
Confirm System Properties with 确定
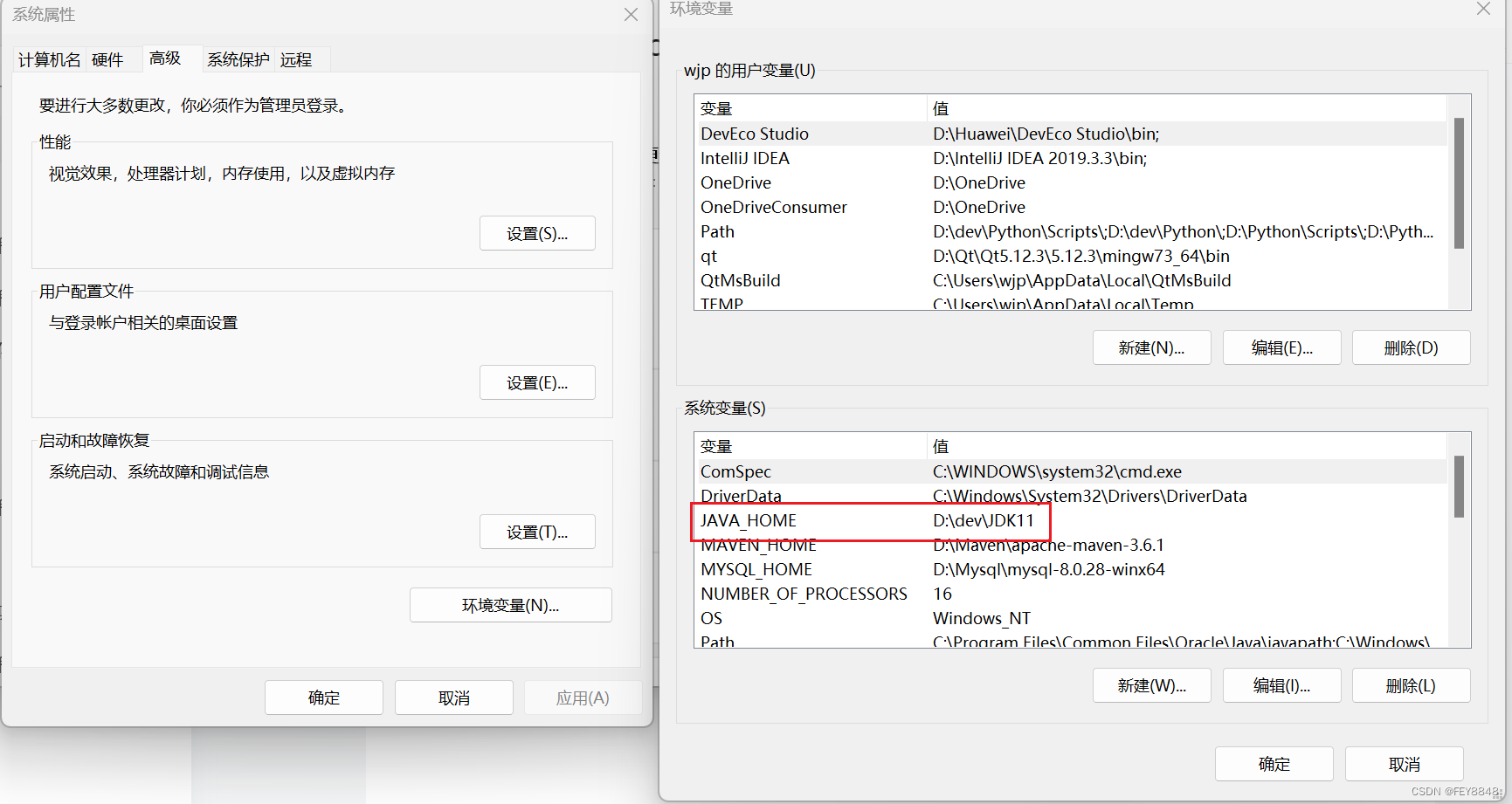point(323,697)
